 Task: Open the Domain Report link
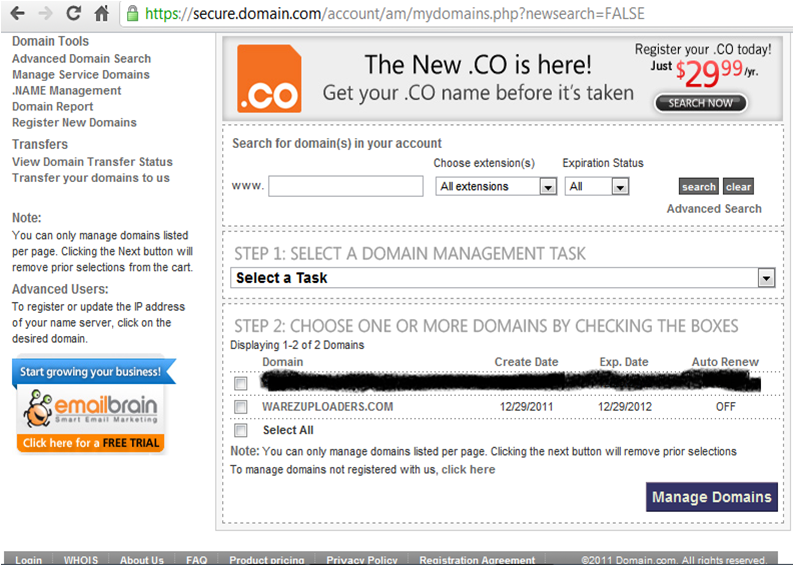[x=53, y=107]
